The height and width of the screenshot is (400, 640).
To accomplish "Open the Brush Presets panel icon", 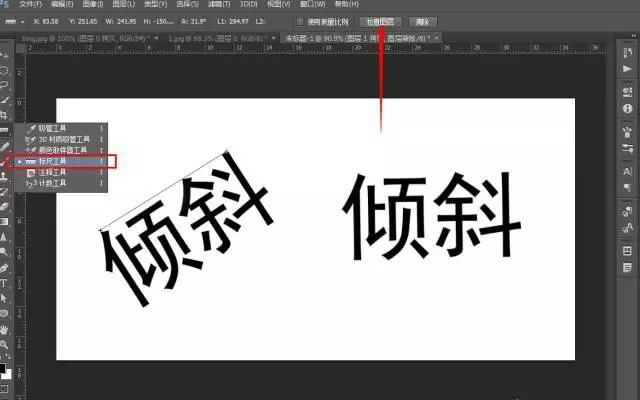I will pyautogui.click(x=627, y=131).
